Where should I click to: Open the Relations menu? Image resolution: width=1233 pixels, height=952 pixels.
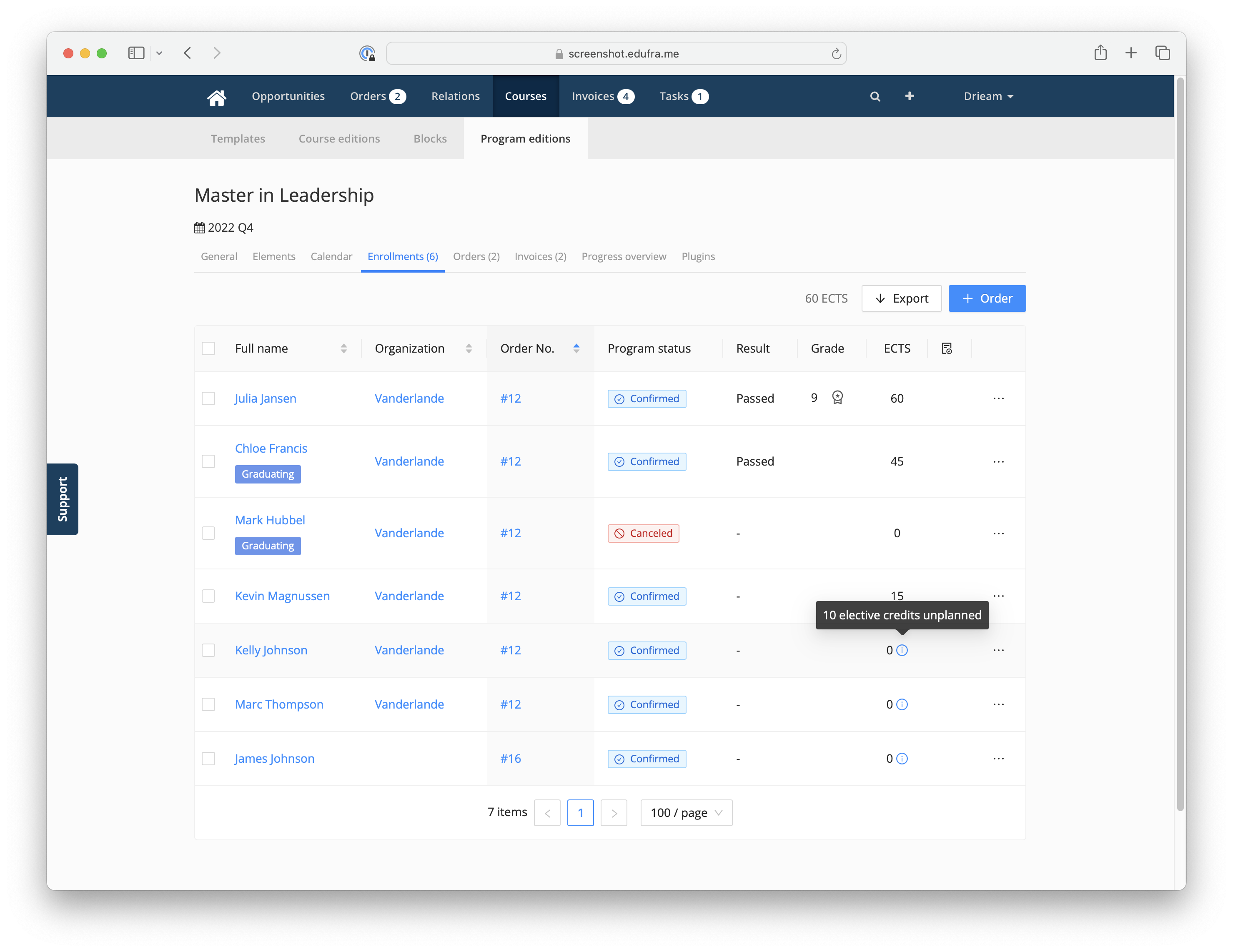click(x=455, y=97)
